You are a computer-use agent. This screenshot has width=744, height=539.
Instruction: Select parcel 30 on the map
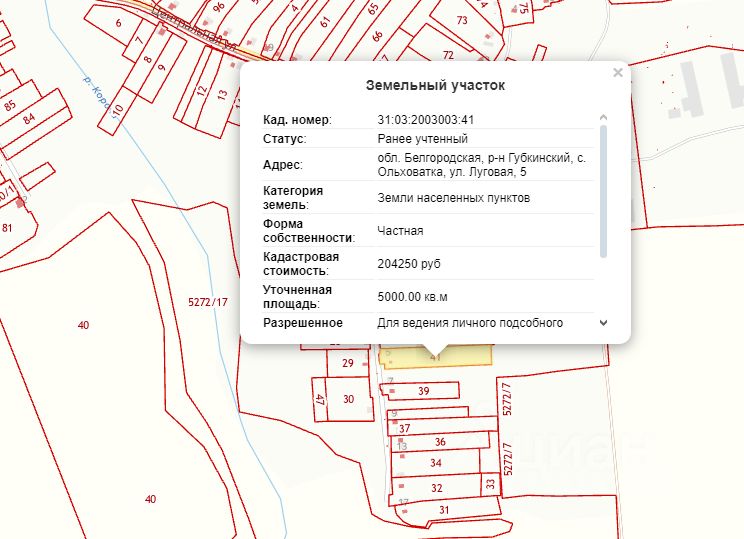tap(349, 399)
